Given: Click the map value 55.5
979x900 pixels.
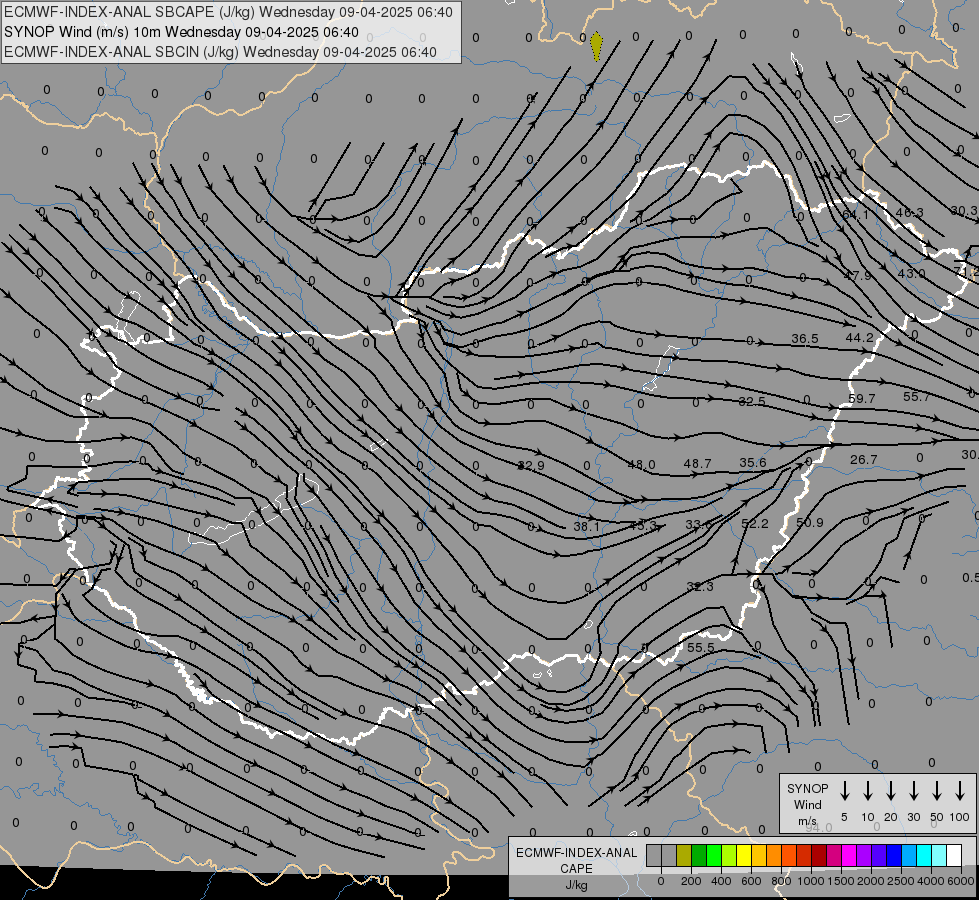Looking at the screenshot, I should coord(701,648).
